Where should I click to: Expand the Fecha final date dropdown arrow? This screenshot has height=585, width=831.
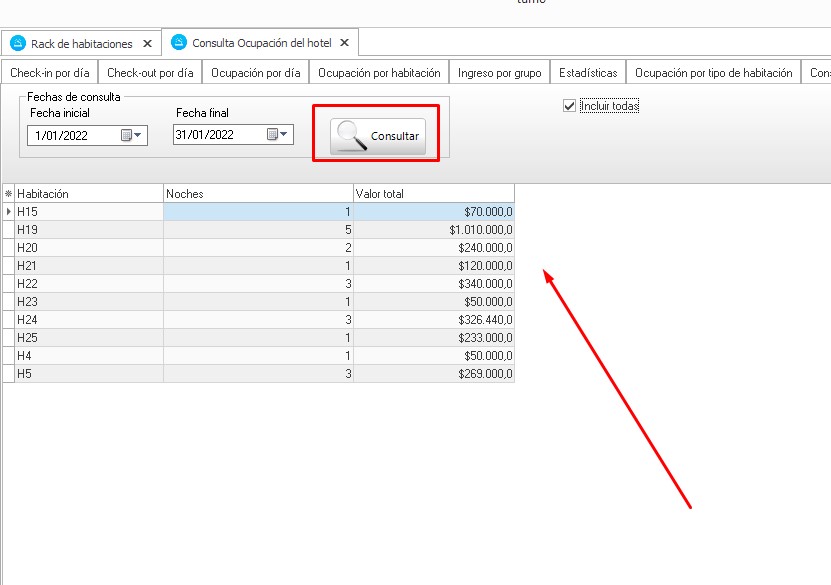(x=285, y=135)
